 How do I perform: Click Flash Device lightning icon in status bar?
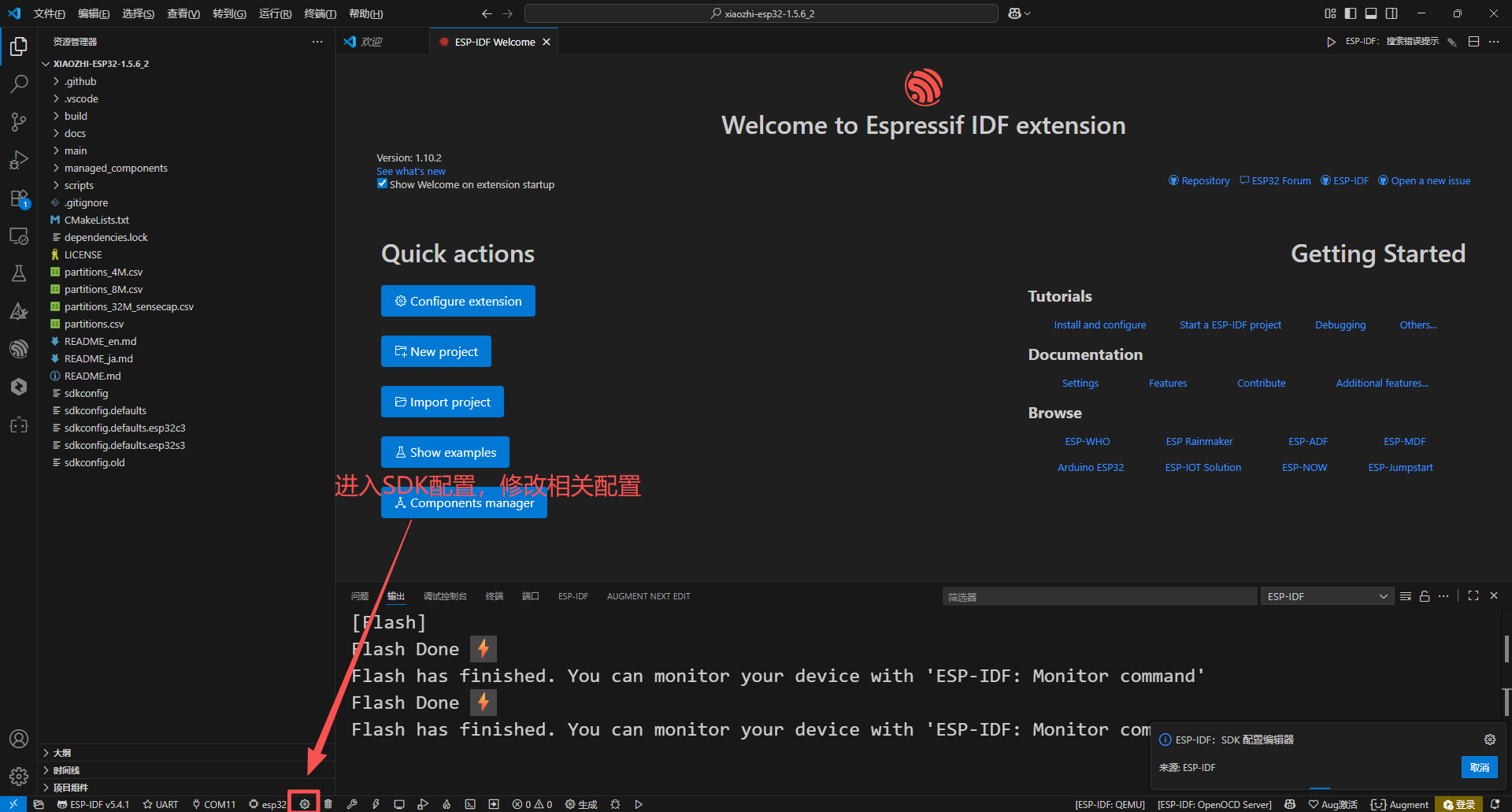point(376,804)
